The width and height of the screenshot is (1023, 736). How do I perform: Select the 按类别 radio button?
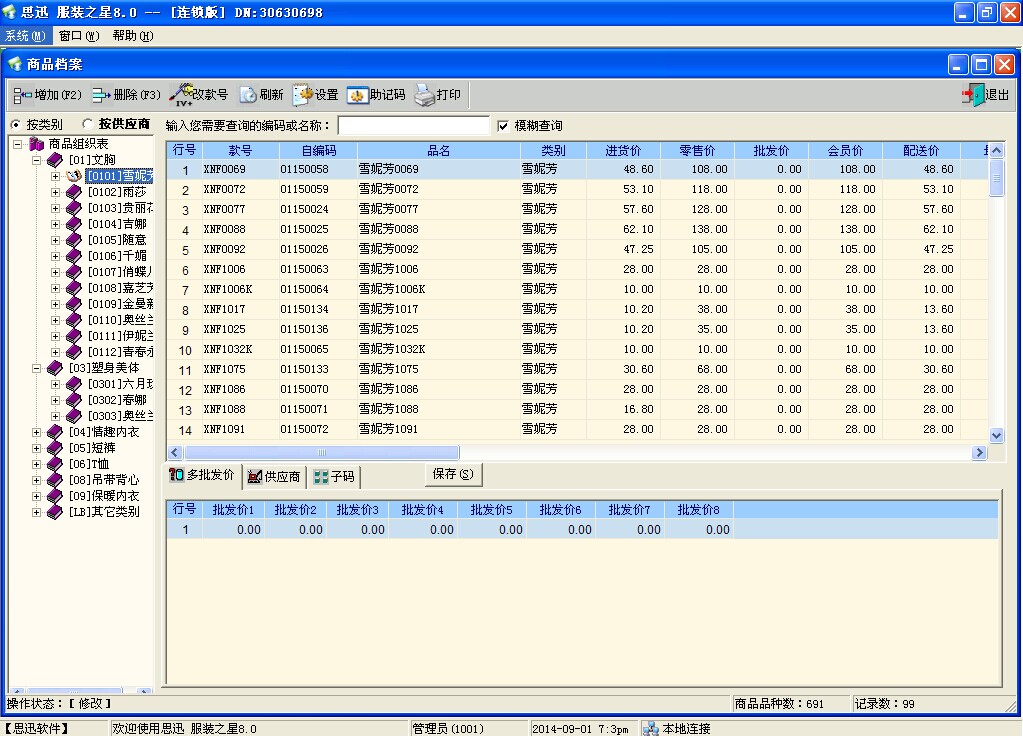(16, 125)
